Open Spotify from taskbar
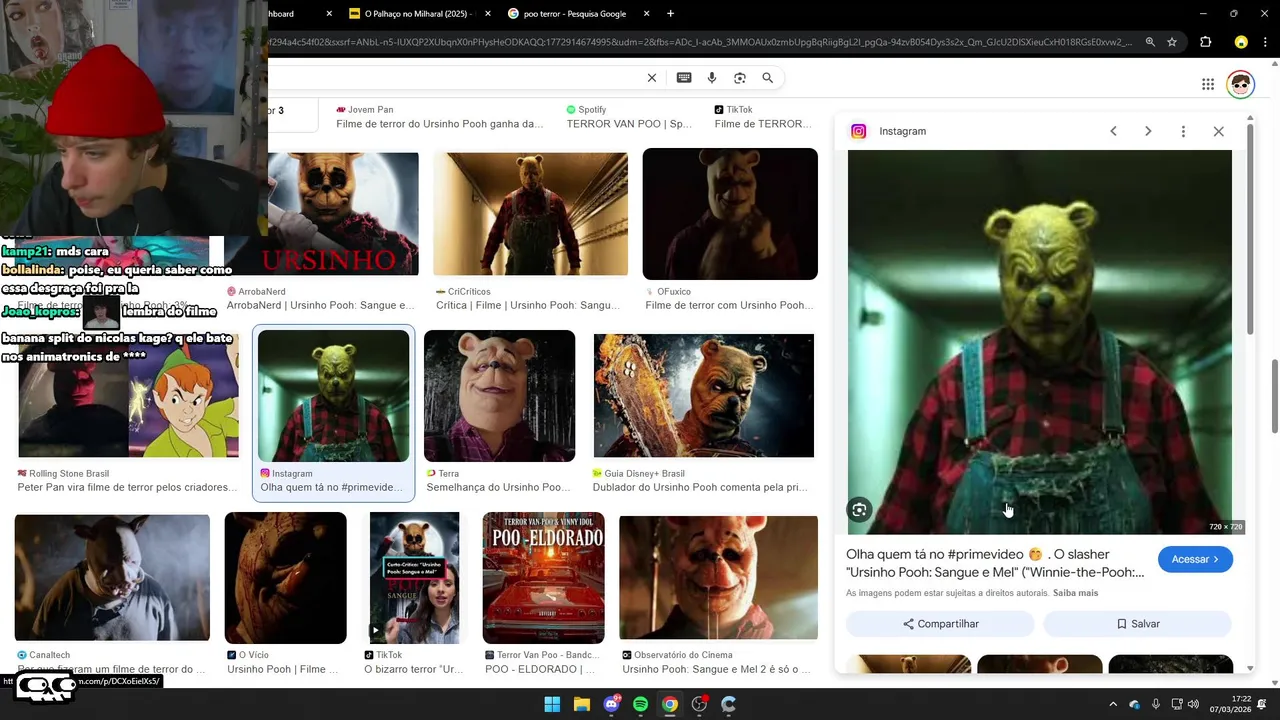Image resolution: width=1280 pixels, height=720 pixels. [641, 704]
